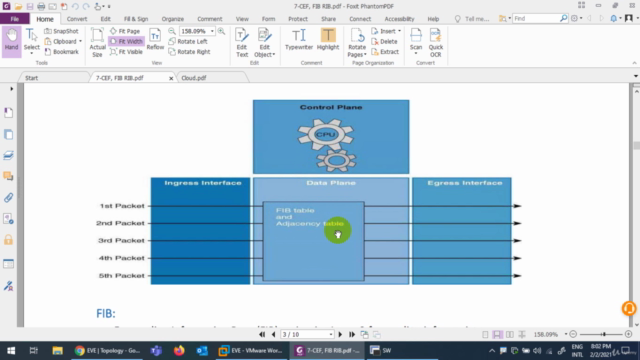Open the page number 3 / 10 dropdown
Screen dimensions: 640x360
coord(331,334)
